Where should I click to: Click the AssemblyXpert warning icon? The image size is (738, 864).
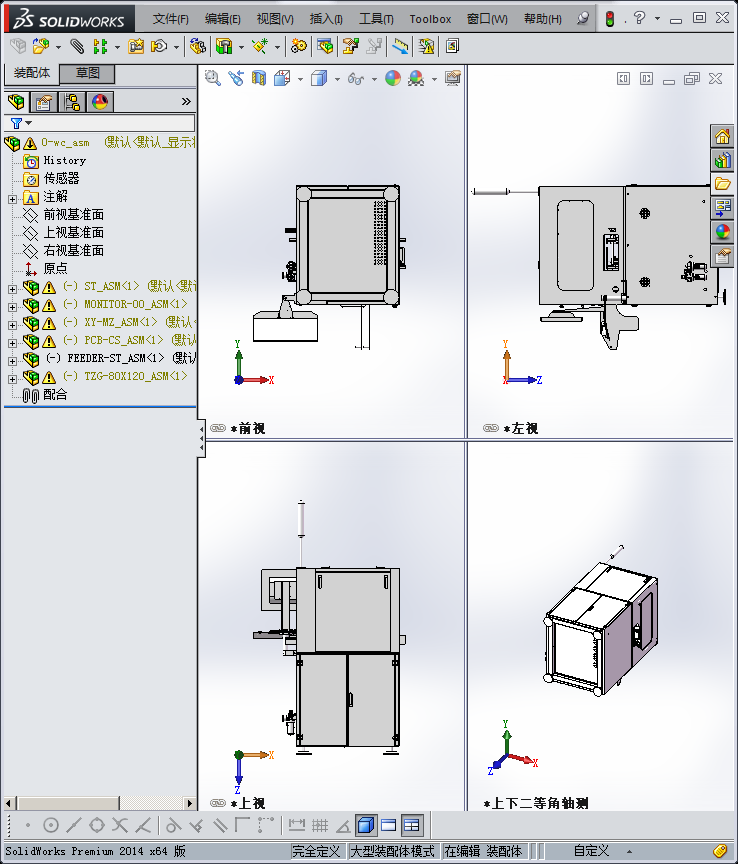click(x=426, y=46)
